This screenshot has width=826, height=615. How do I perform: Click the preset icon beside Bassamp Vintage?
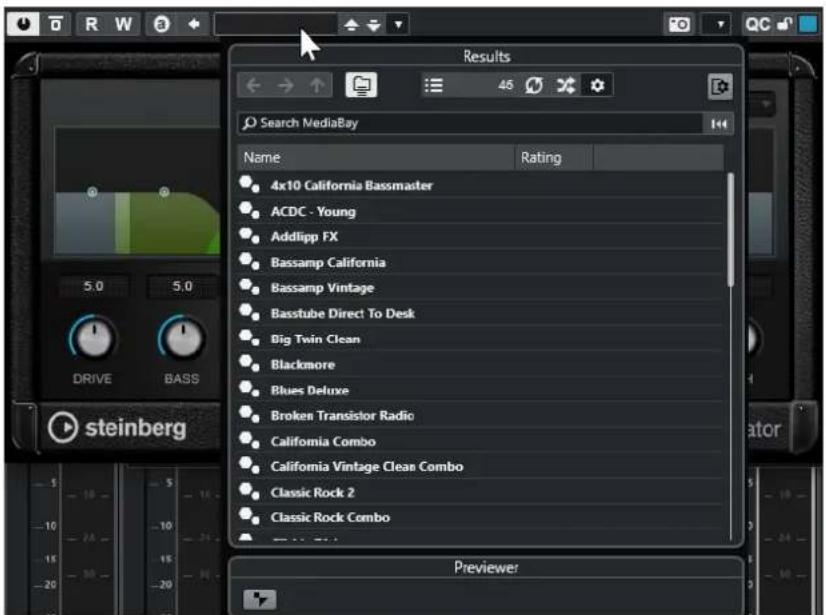click(250, 287)
